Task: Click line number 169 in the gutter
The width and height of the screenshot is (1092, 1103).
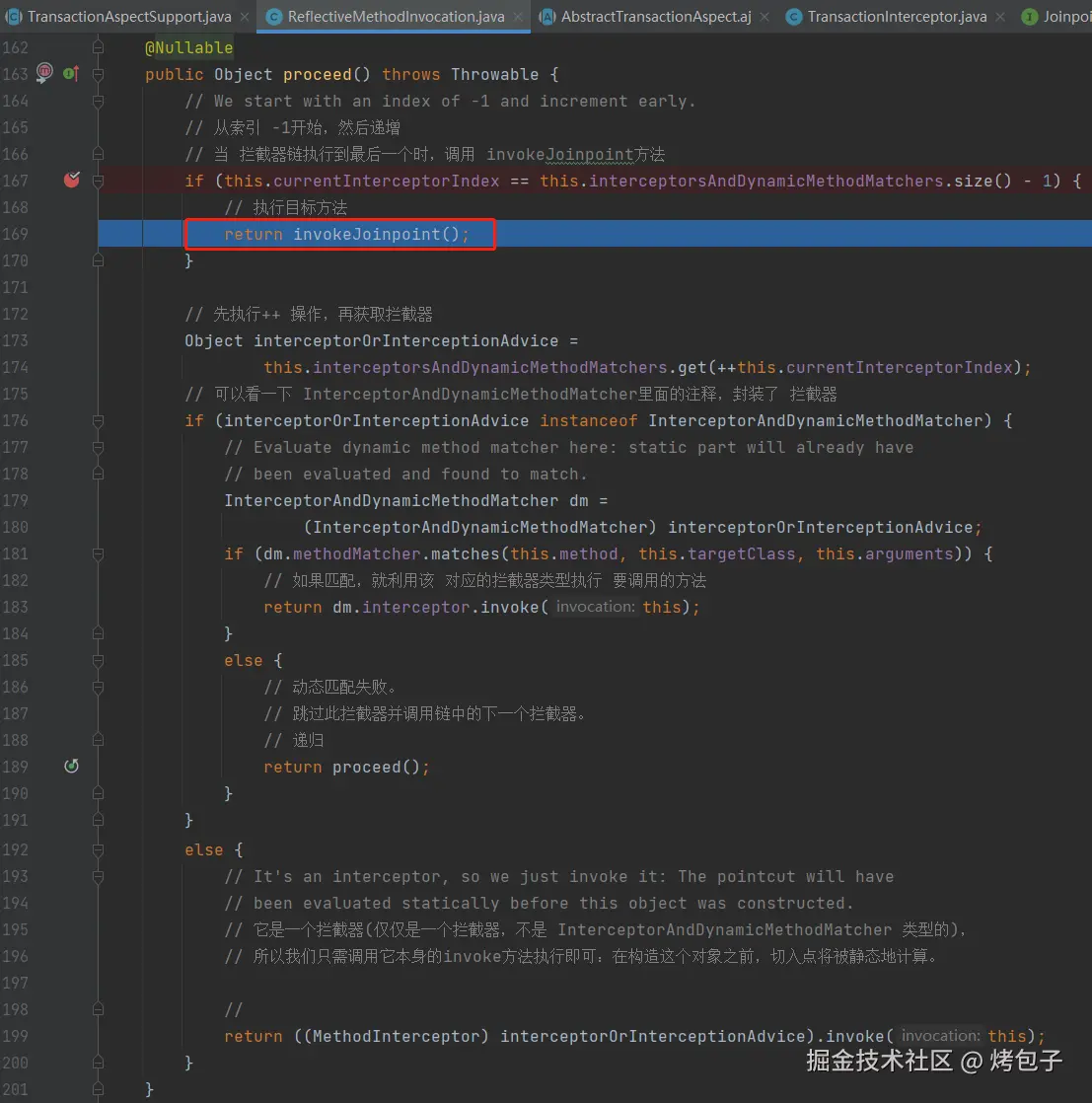Action: click(x=15, y=234)
